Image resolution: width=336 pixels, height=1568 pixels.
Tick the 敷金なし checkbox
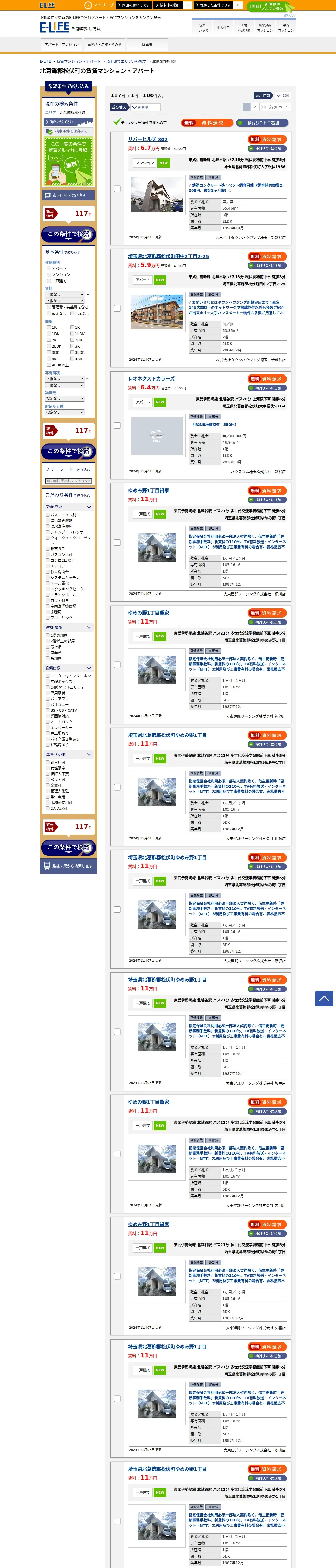pos(49,314)
